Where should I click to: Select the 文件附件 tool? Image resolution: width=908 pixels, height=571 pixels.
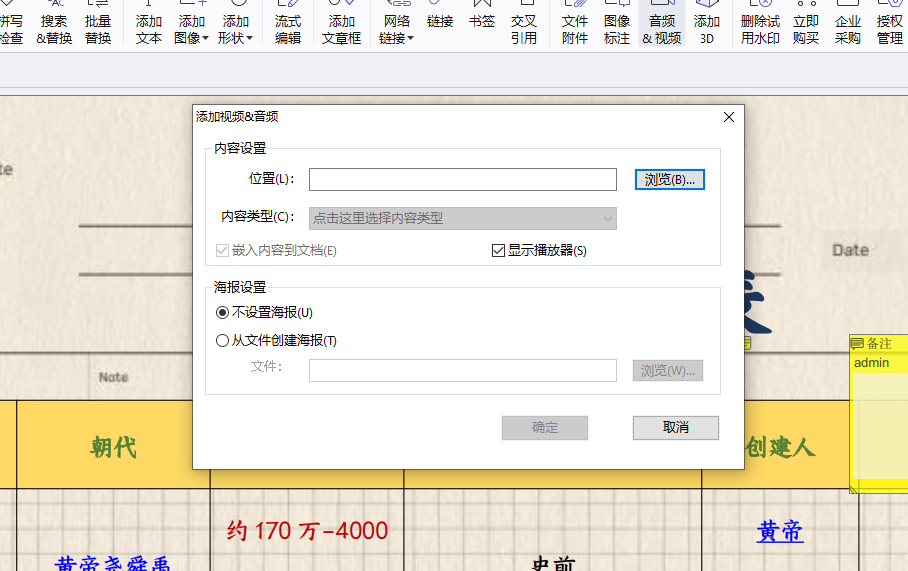click(575, 22)
